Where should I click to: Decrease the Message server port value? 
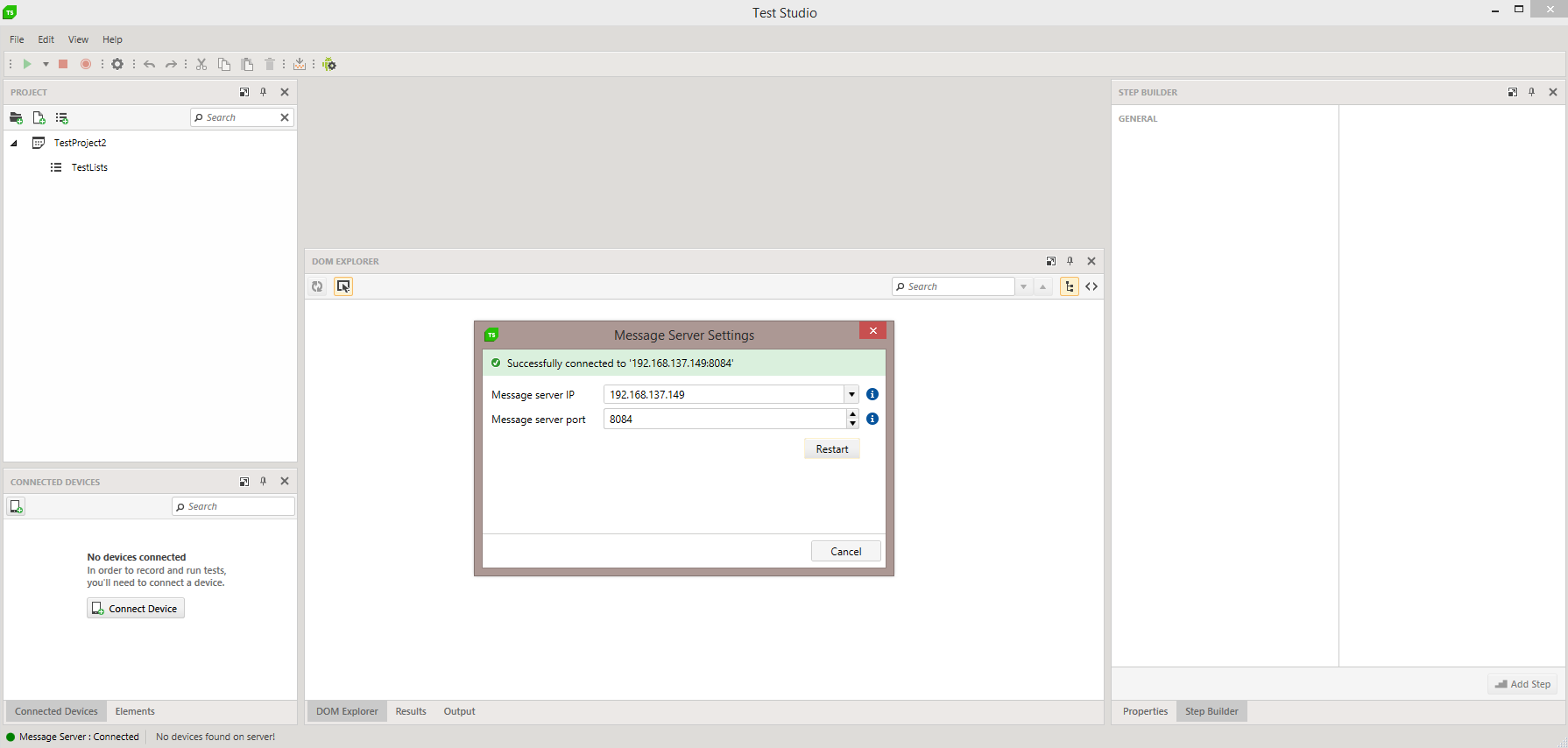pyautogui.click(x=853, y=424)
